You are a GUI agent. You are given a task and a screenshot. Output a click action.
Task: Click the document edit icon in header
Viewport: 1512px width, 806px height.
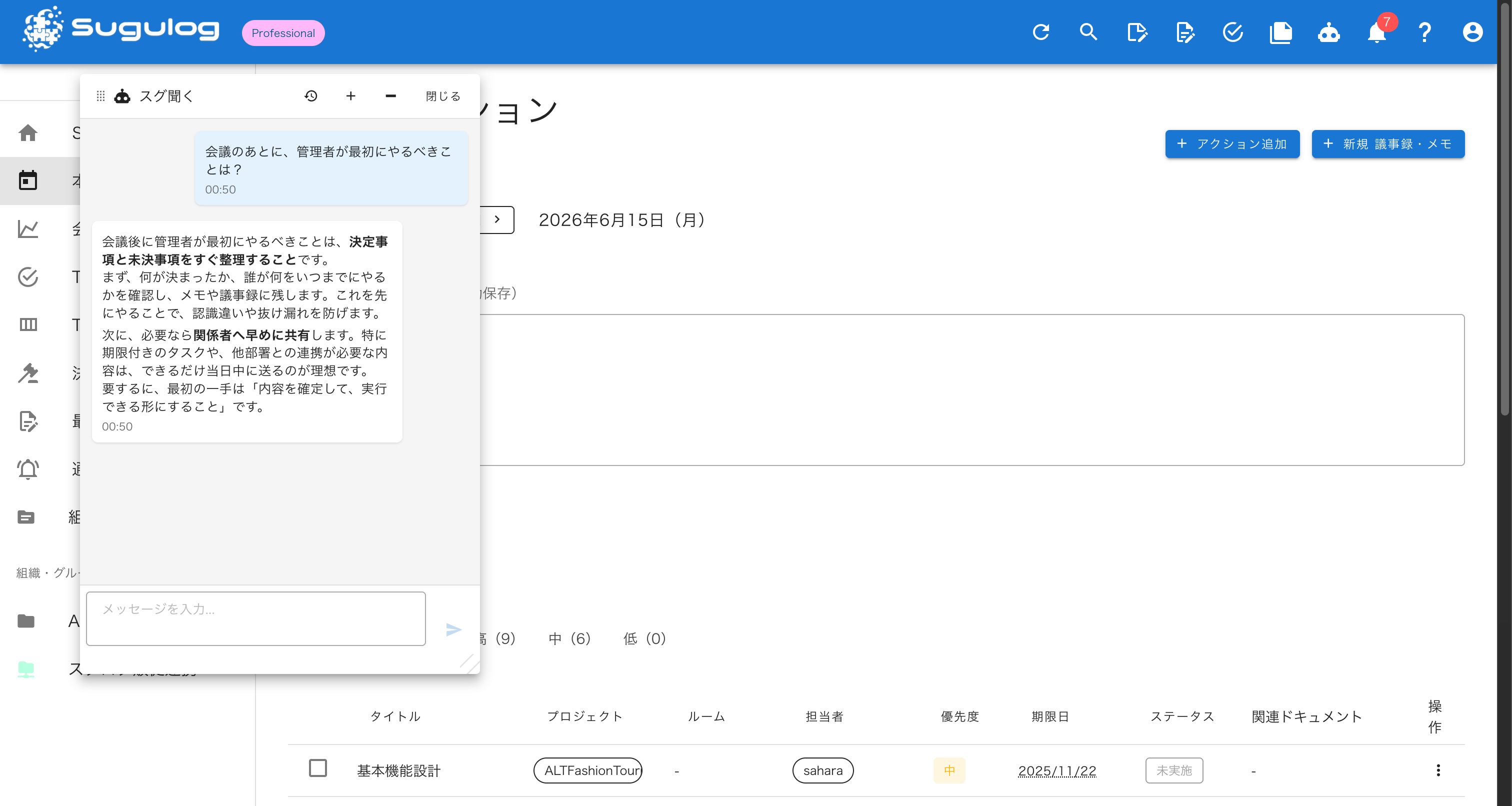(1184, 32)
